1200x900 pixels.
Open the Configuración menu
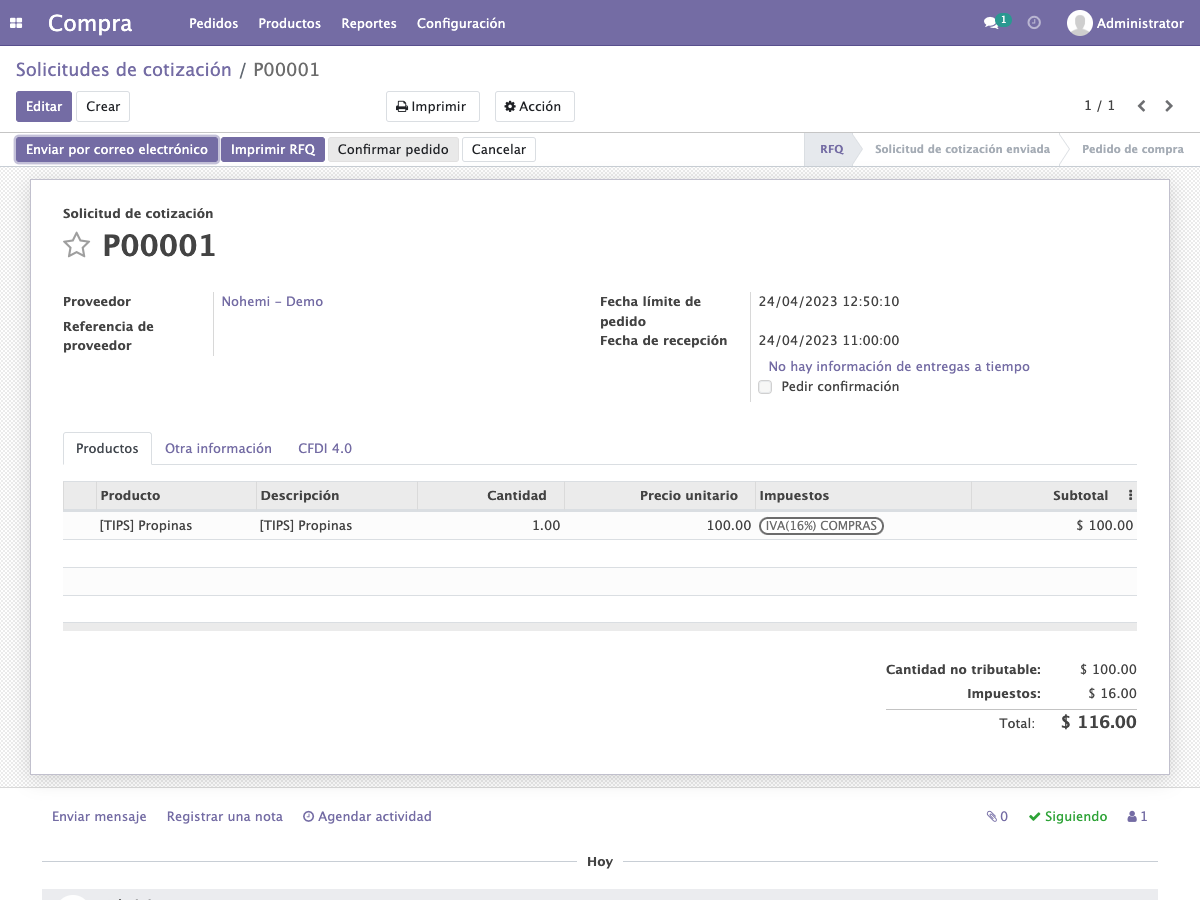[461, 23]
